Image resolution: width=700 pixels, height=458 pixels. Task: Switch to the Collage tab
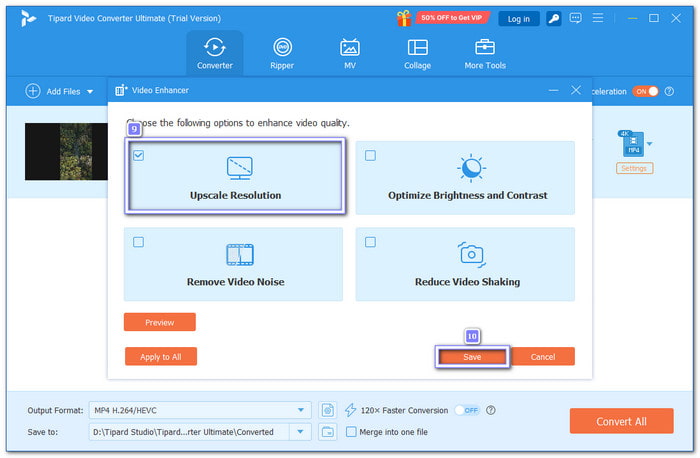417,53
